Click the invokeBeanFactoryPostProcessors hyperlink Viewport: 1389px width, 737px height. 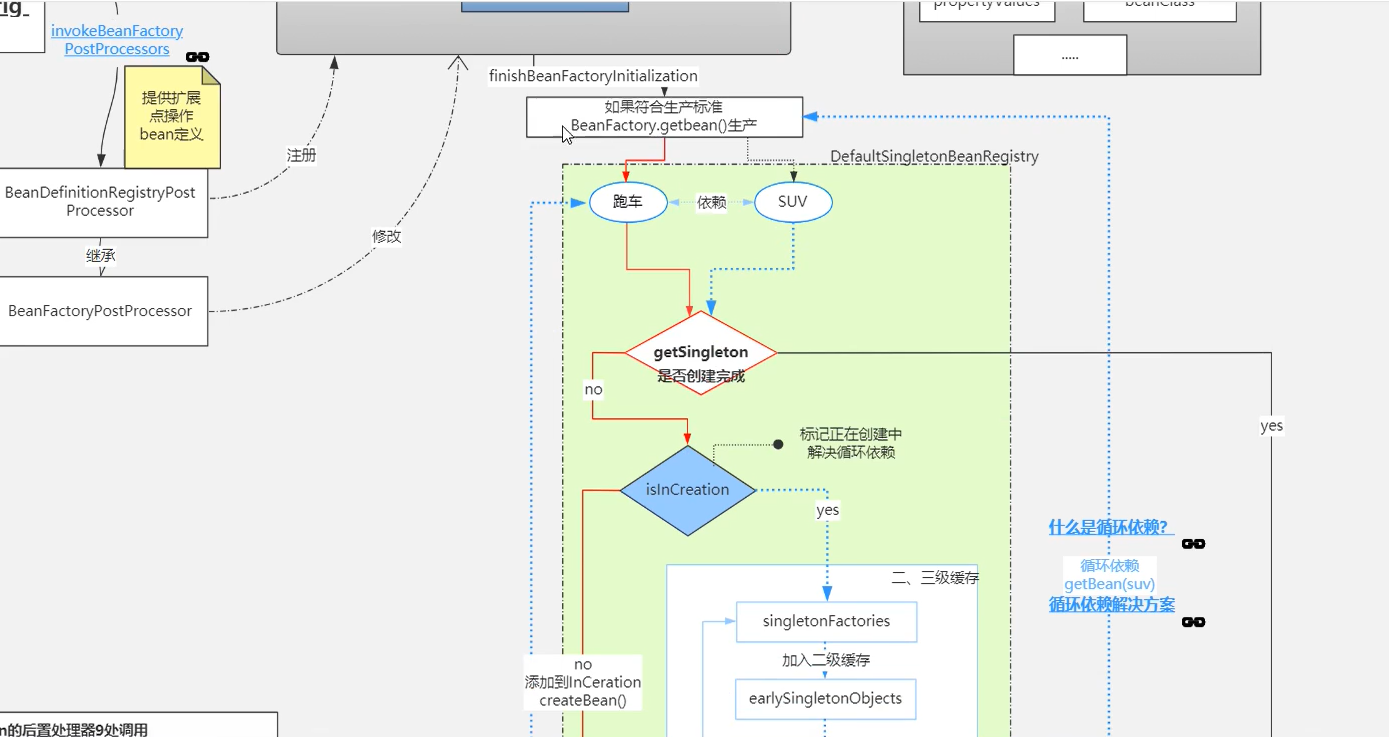tap(117, 39)
